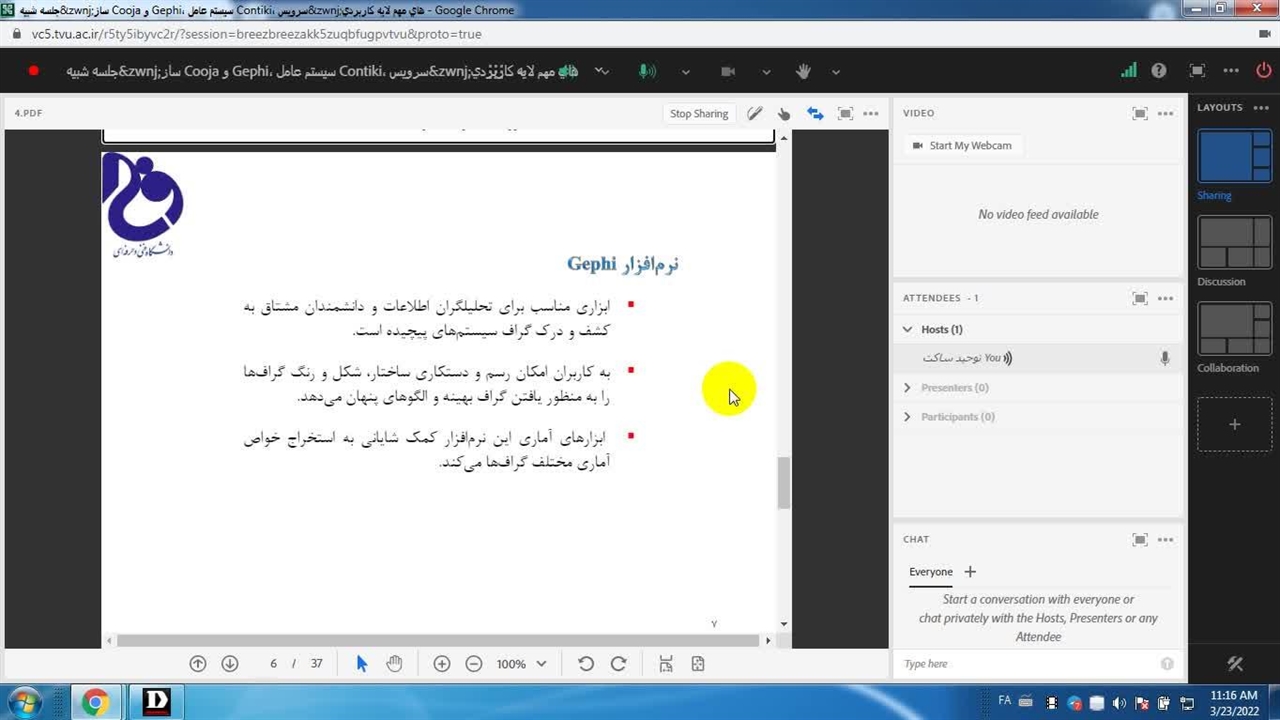Screen dimensions: 1280x720
Task: Select the Everyone chat tab
Action: (x=930, y=572)
